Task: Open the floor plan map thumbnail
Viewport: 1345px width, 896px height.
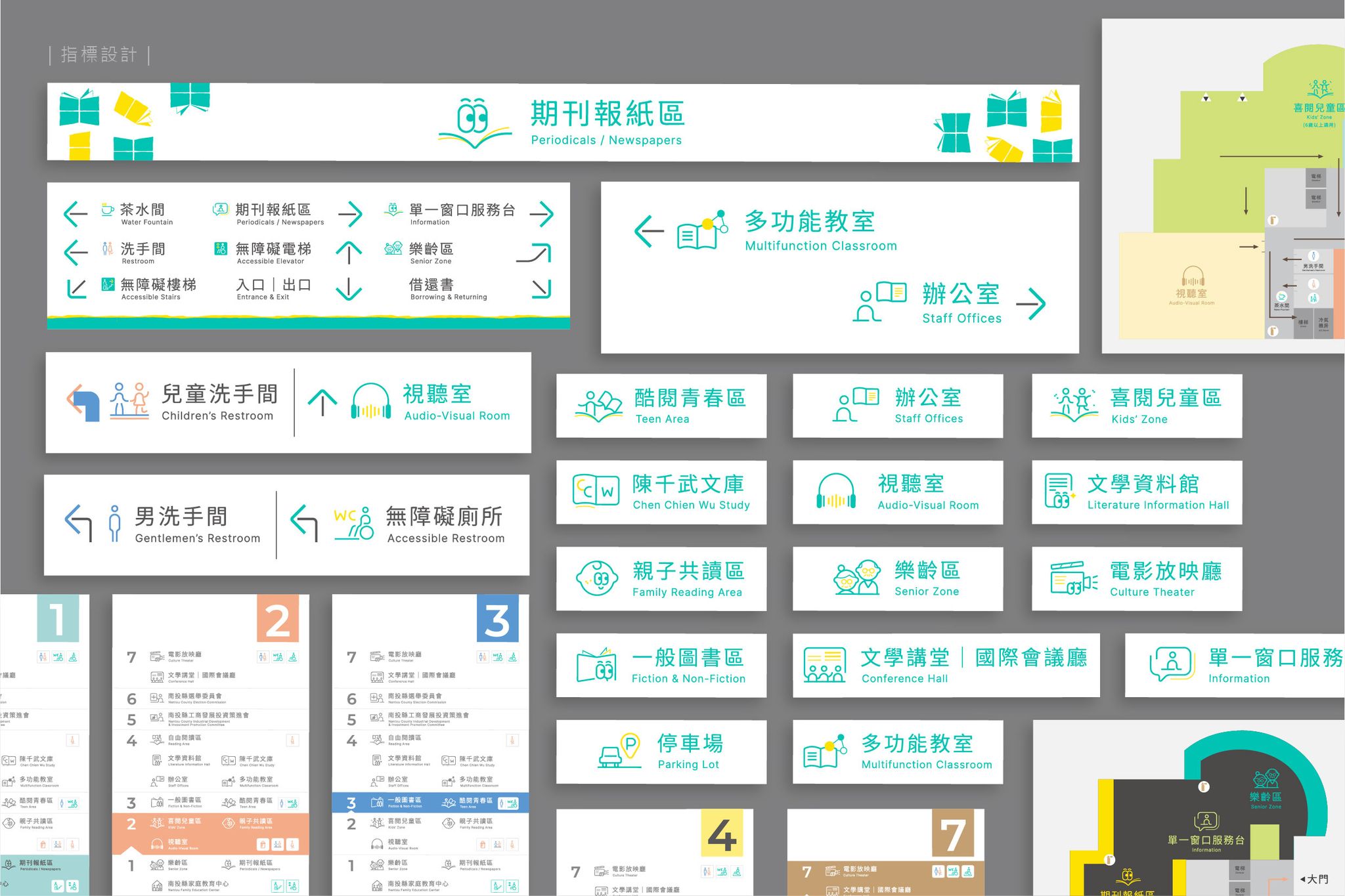Action: click(x=1222, y=184)
